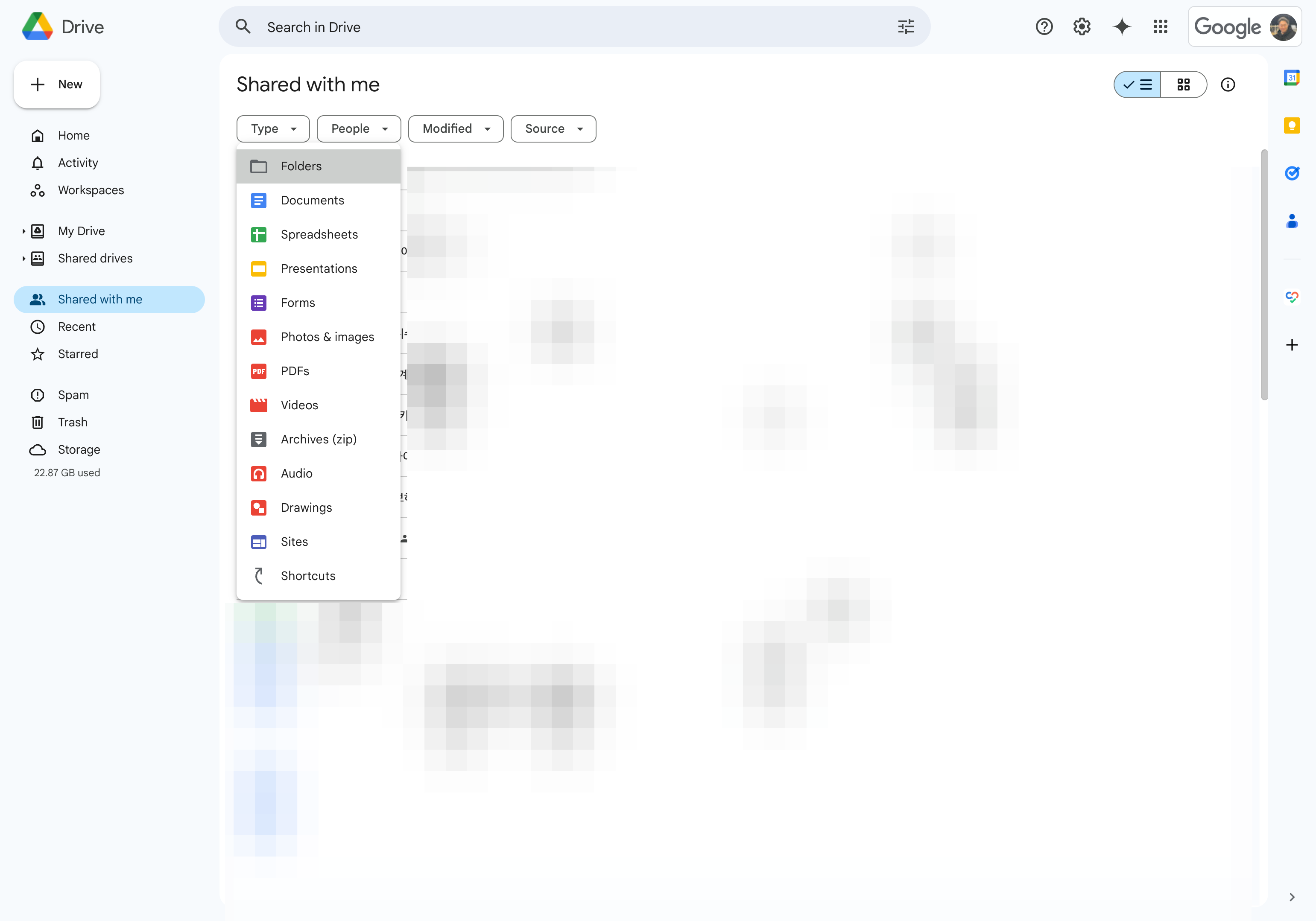
Task: Open the settings gear
Action: coord(1082,26)
